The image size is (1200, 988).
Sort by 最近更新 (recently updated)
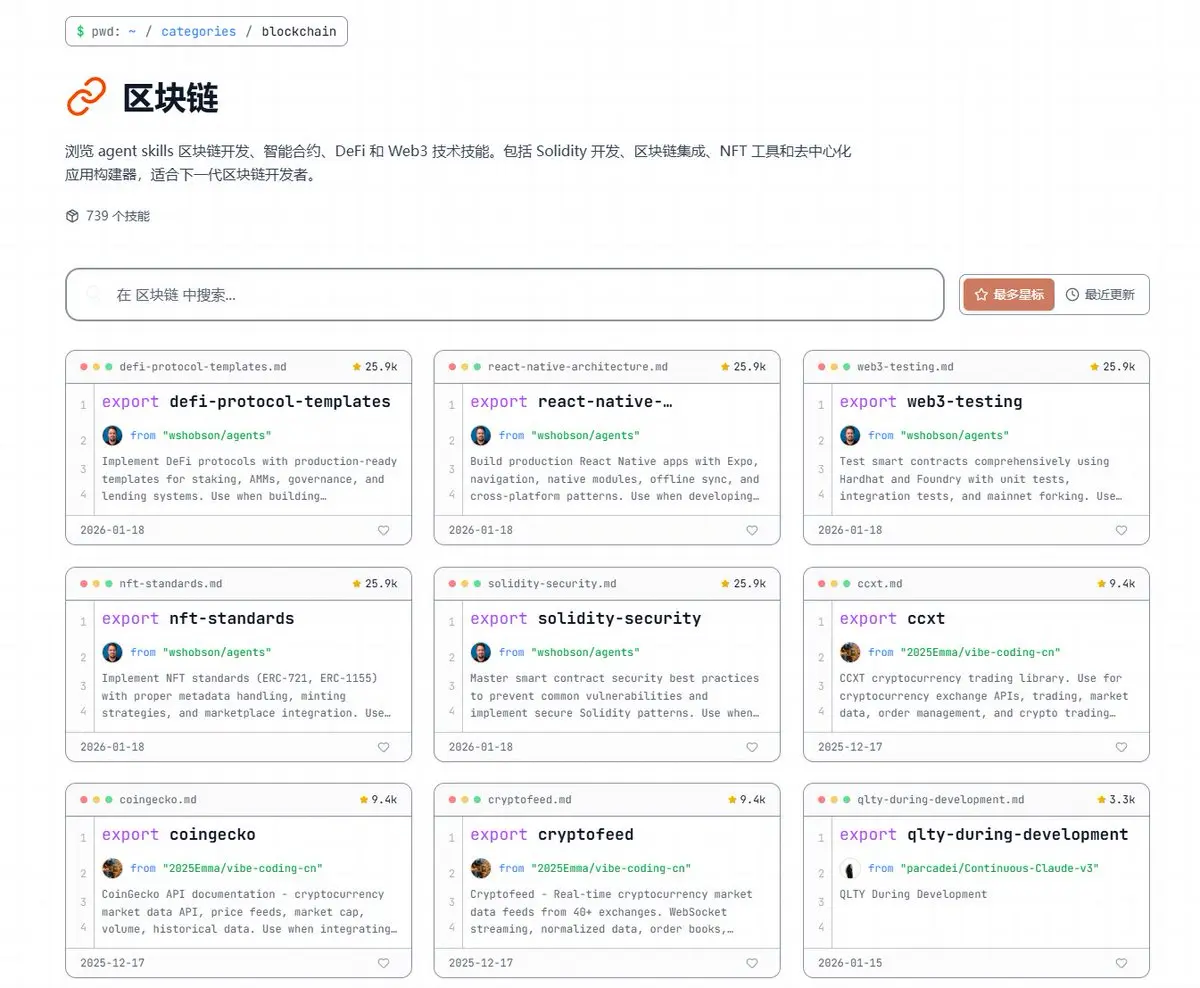[x=1100, y=294]
